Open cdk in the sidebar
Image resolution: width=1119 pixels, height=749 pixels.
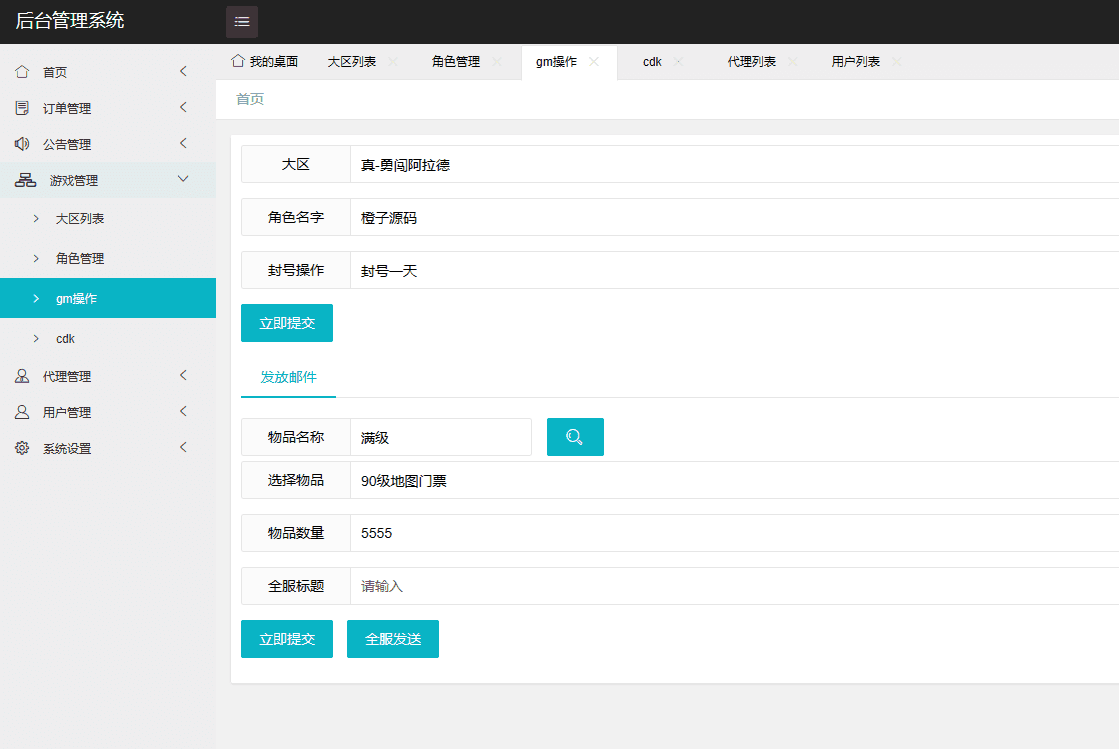tap(65, 339)
